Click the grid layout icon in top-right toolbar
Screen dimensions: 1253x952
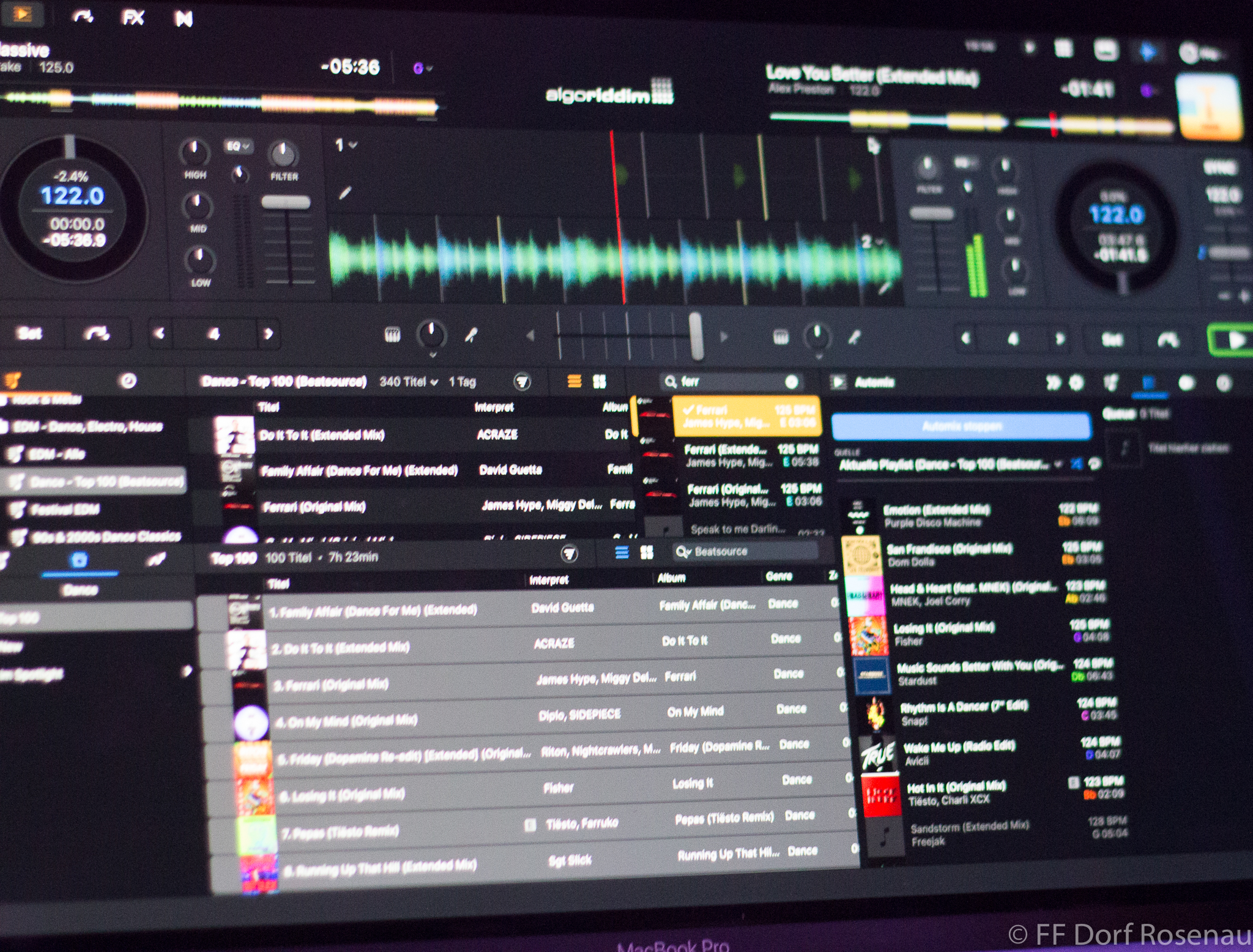(1063, 48)
